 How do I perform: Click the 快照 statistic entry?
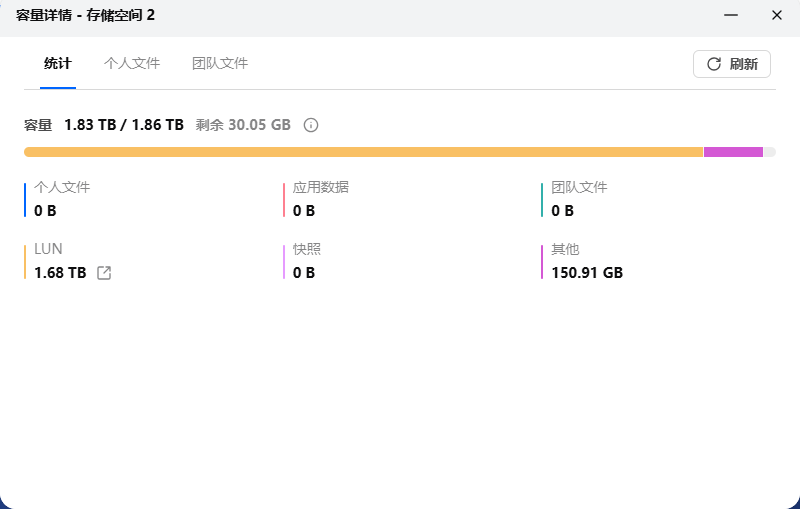307,261
